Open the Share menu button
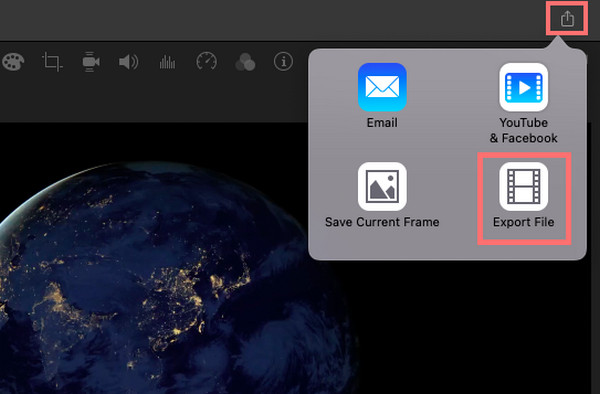This screenshot has height=394, width=600. coord(567,18)
